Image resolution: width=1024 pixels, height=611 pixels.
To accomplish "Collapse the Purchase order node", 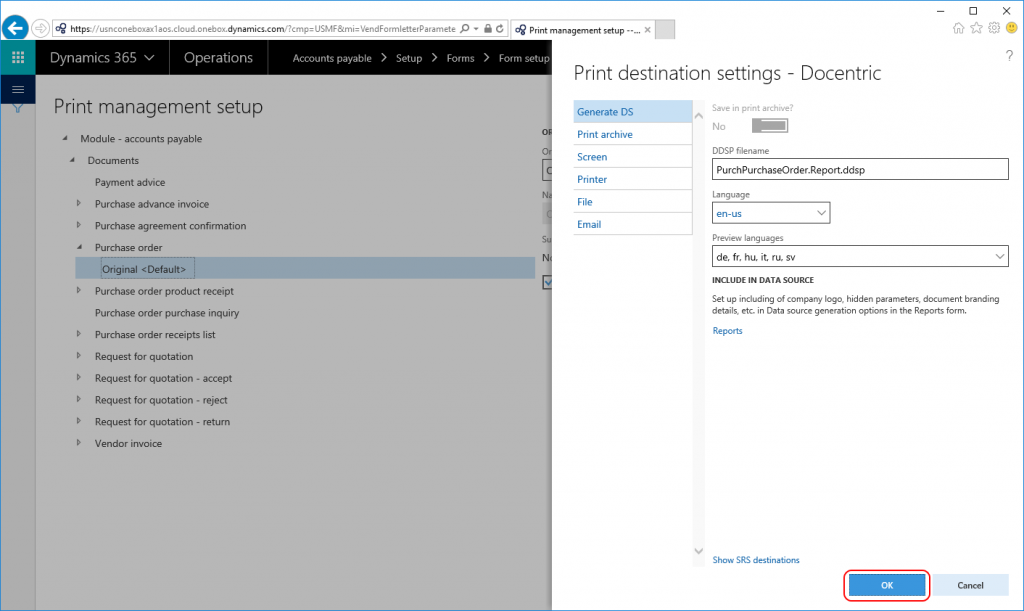I will pos(80,247).
